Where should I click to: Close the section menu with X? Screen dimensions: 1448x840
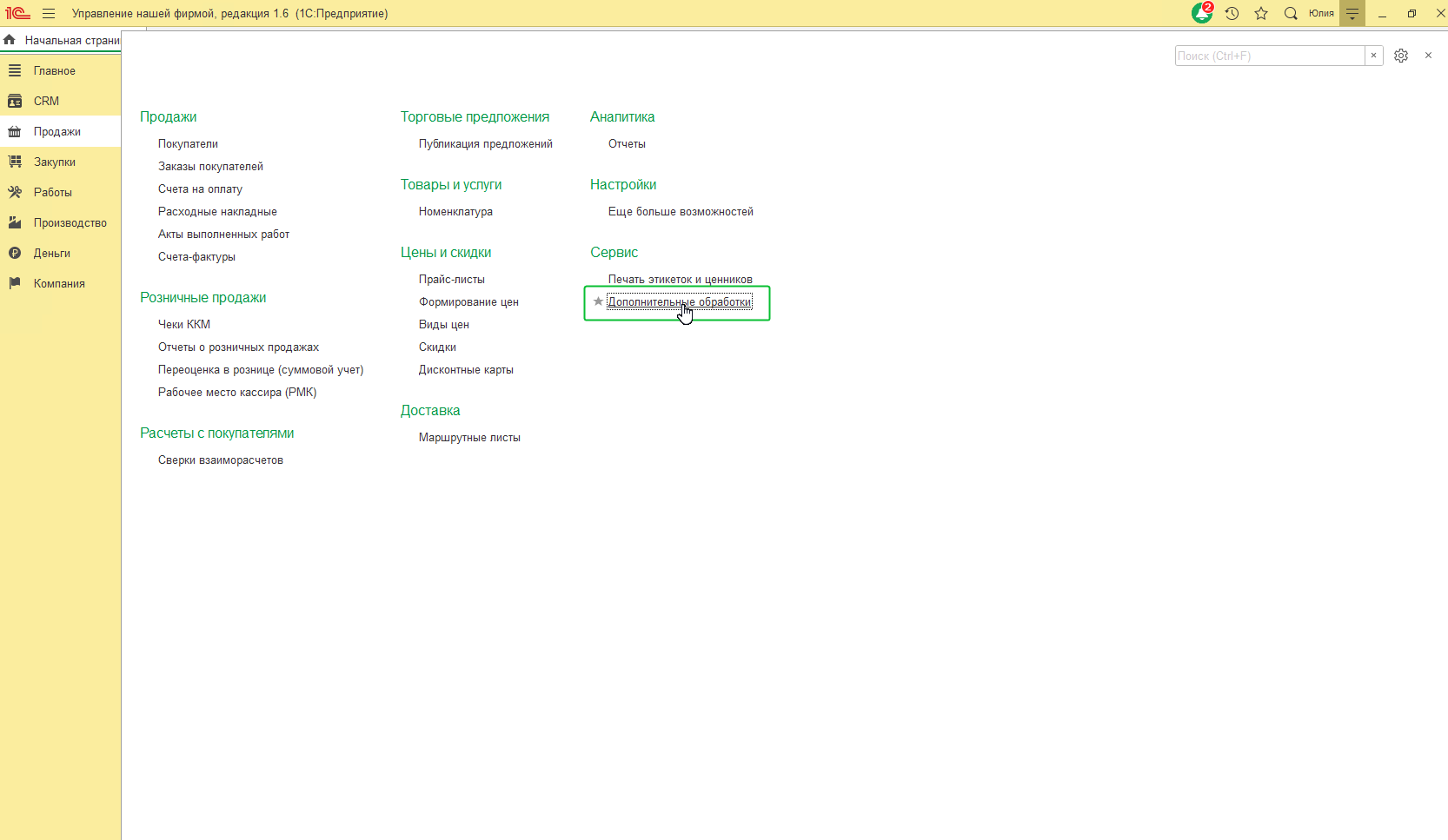(1428, 56)
